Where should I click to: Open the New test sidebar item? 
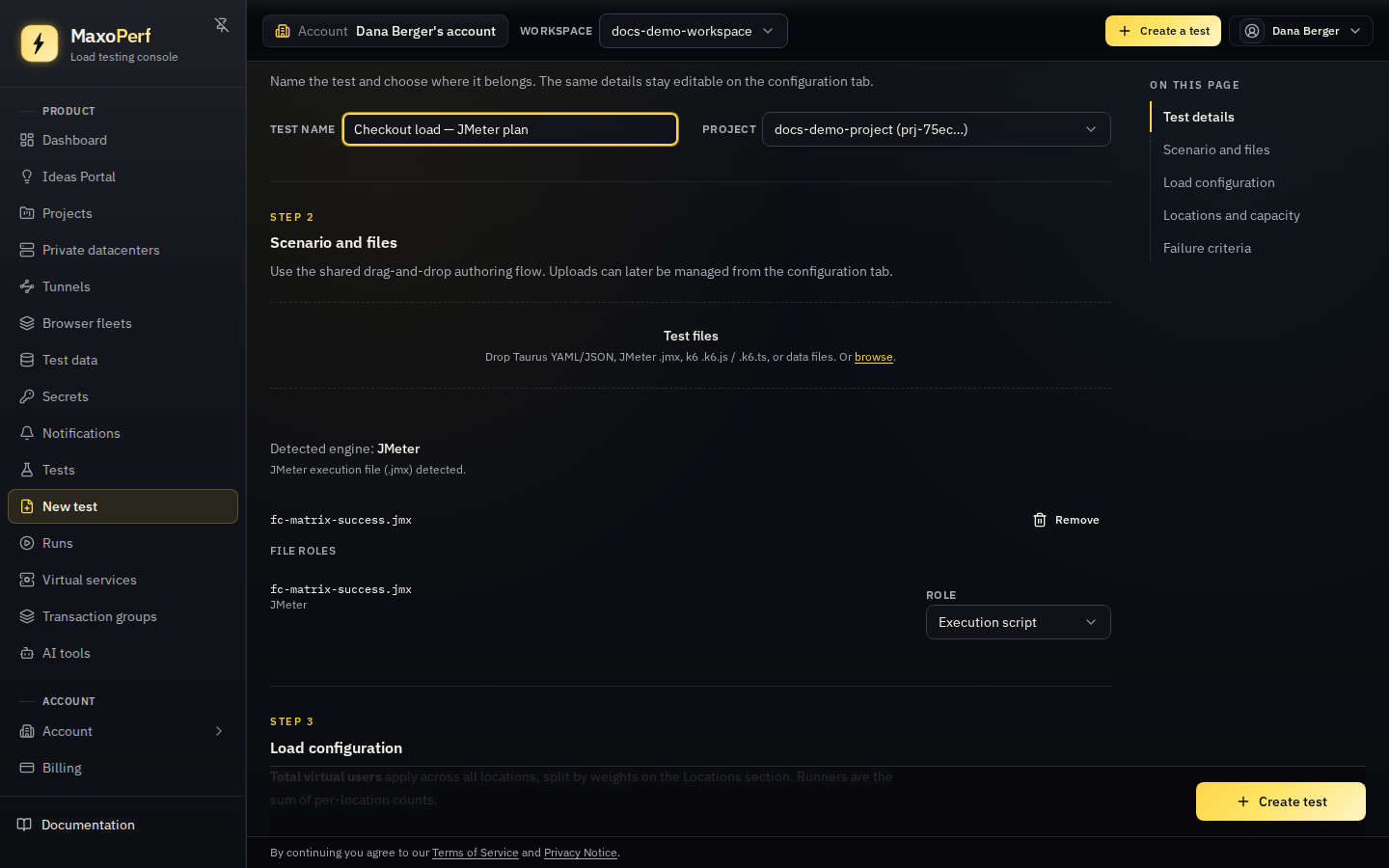(123, 506)
